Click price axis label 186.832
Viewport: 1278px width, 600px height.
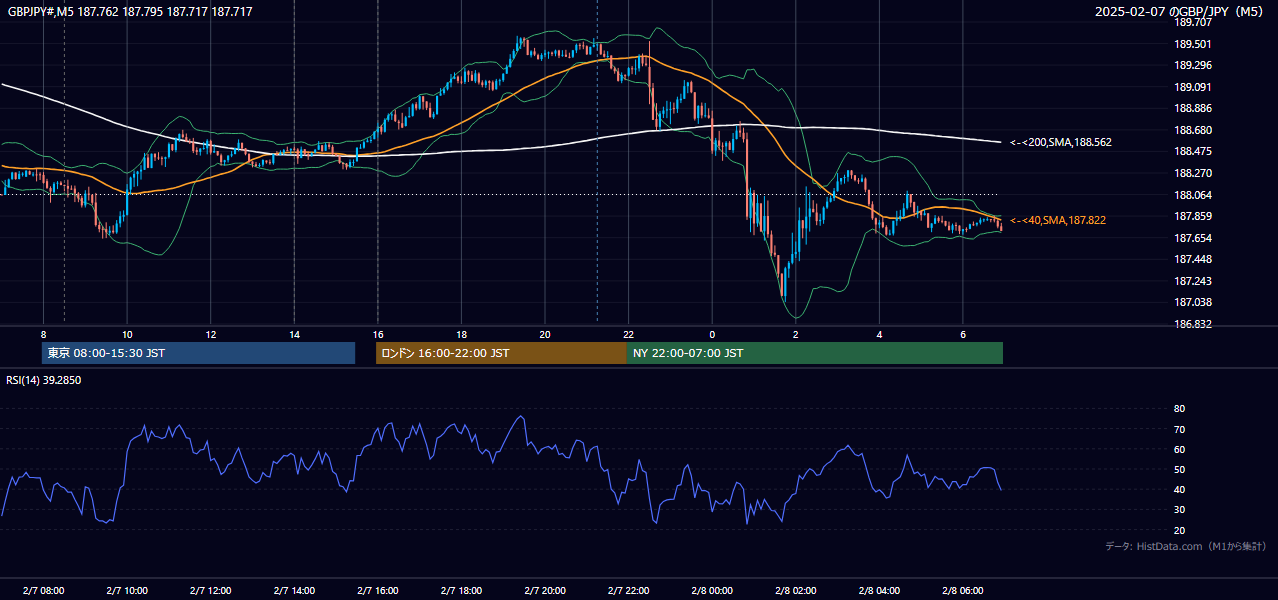1193,324
